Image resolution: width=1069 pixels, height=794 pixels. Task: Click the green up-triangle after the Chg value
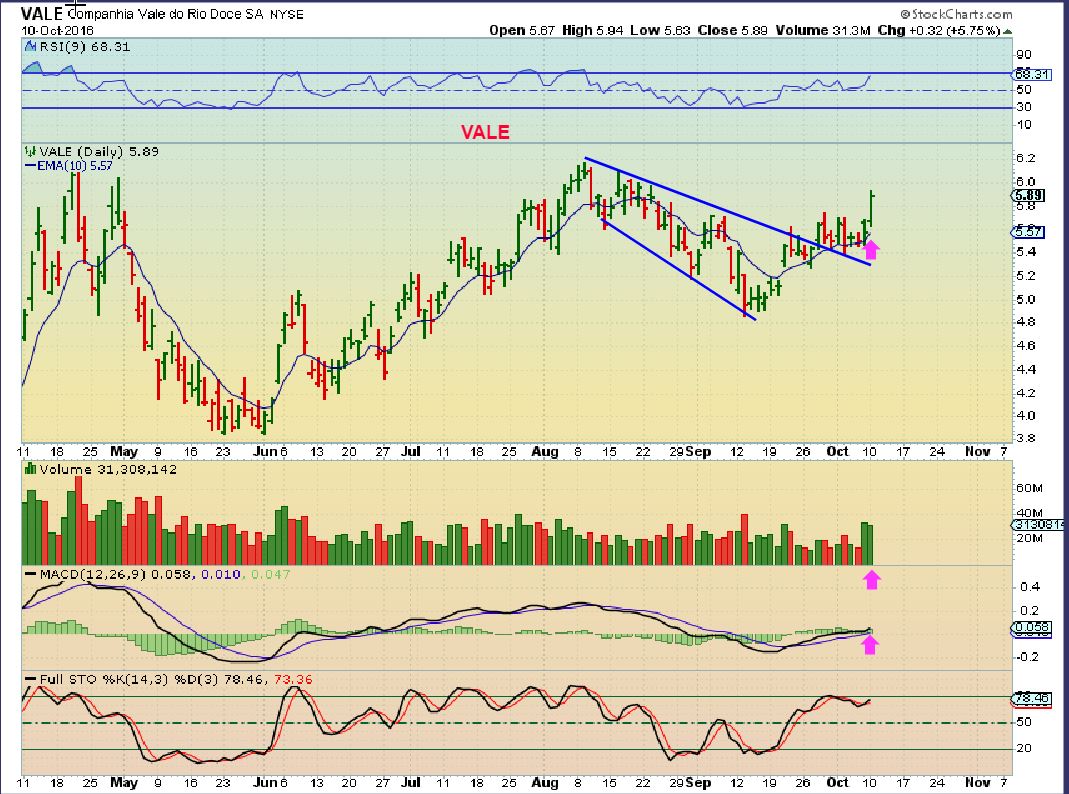tap(1008, 31)
